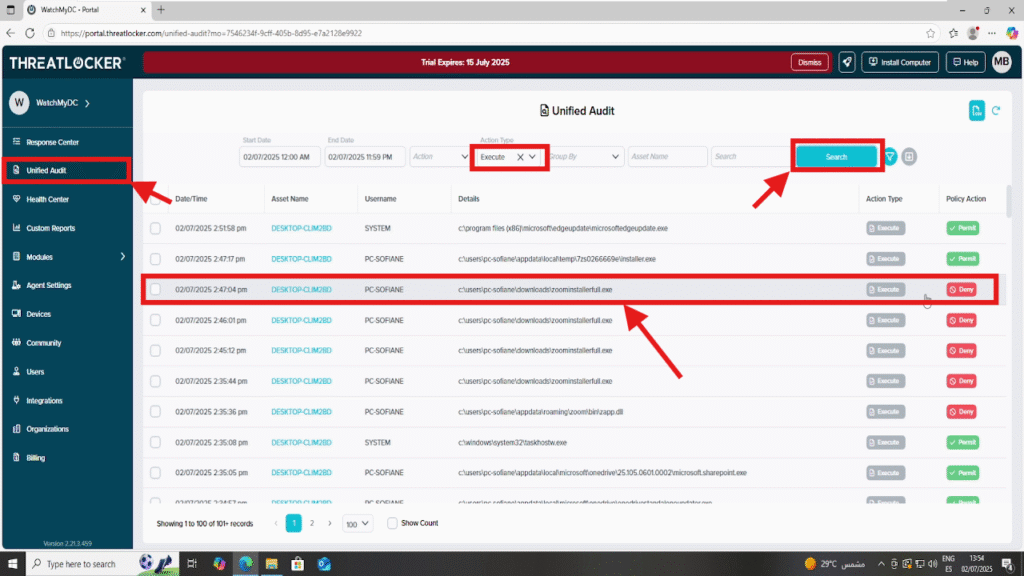Expand the Modules submenu arrow
Image resolution: width=1024 pixels, height=576 pixels.
click(123, 257)
